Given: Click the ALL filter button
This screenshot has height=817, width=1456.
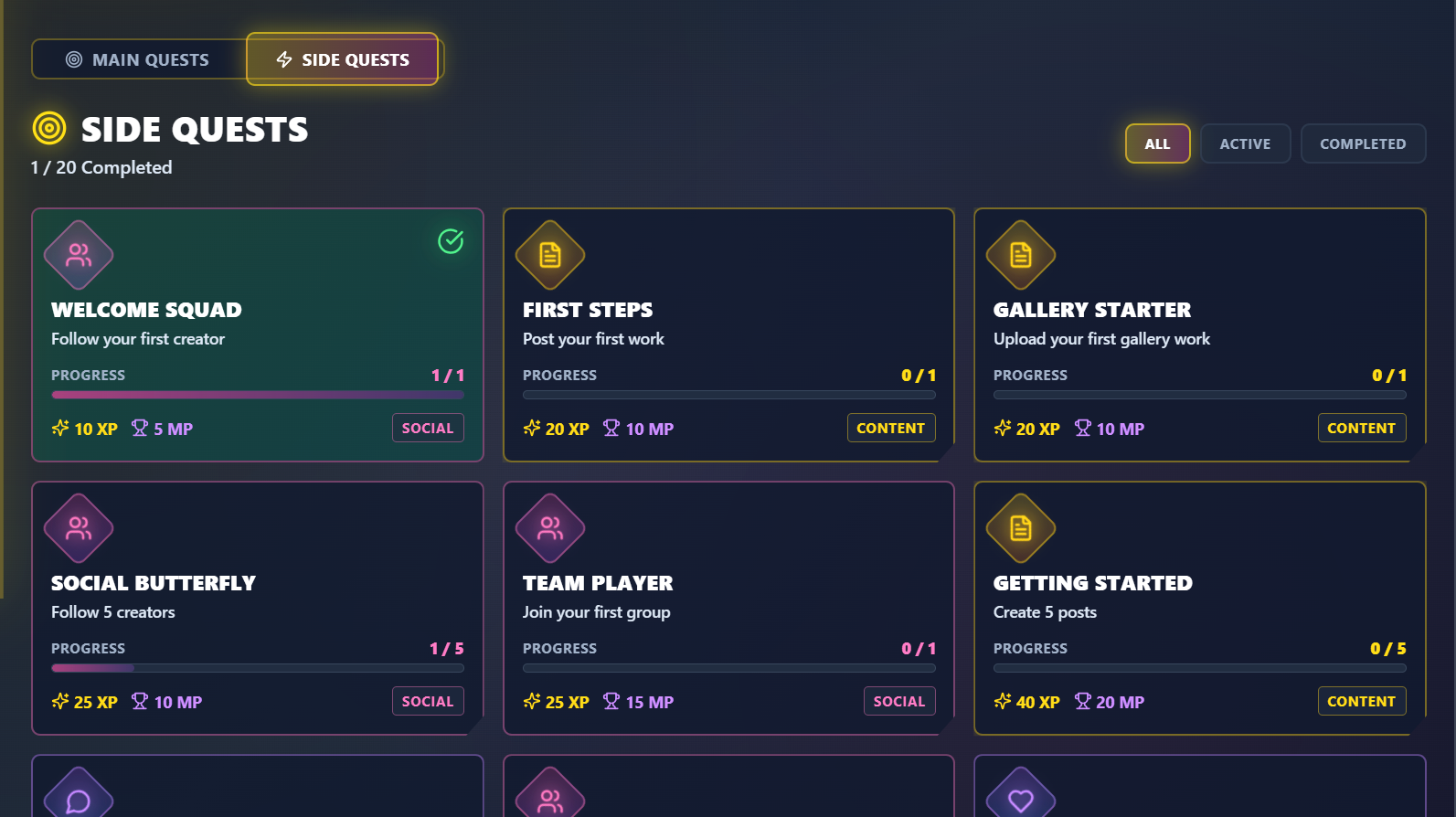Looking at the screenshot, I should click(x=1157, y=143).
